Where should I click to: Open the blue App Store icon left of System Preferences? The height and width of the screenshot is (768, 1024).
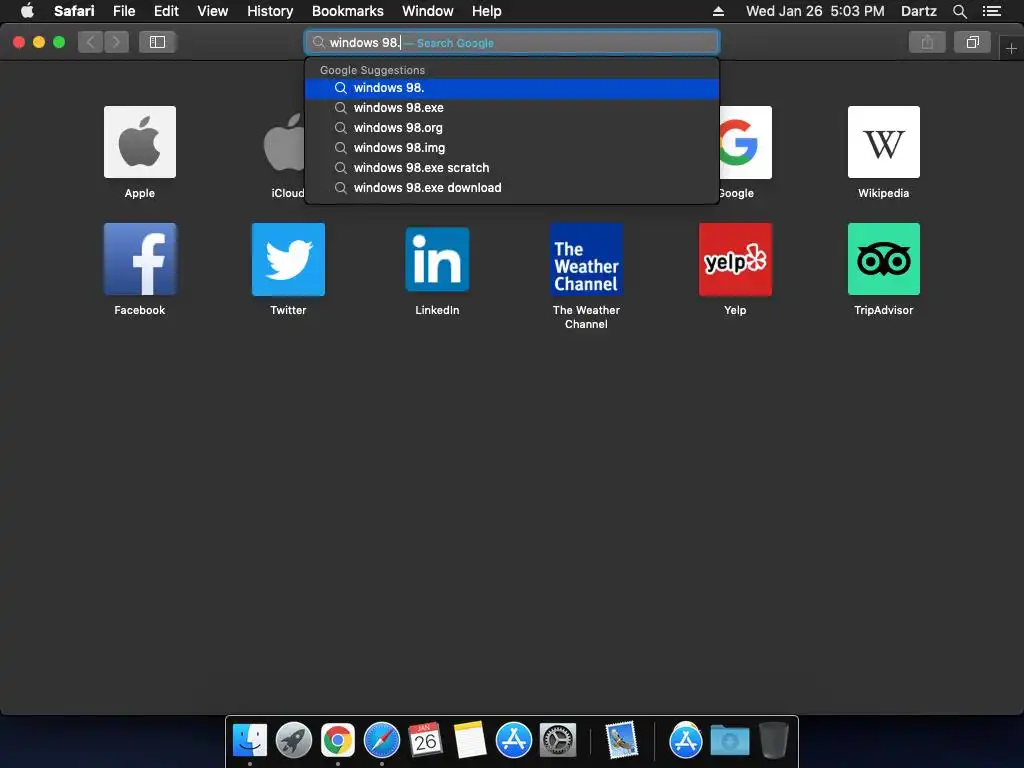click(513, 741)
